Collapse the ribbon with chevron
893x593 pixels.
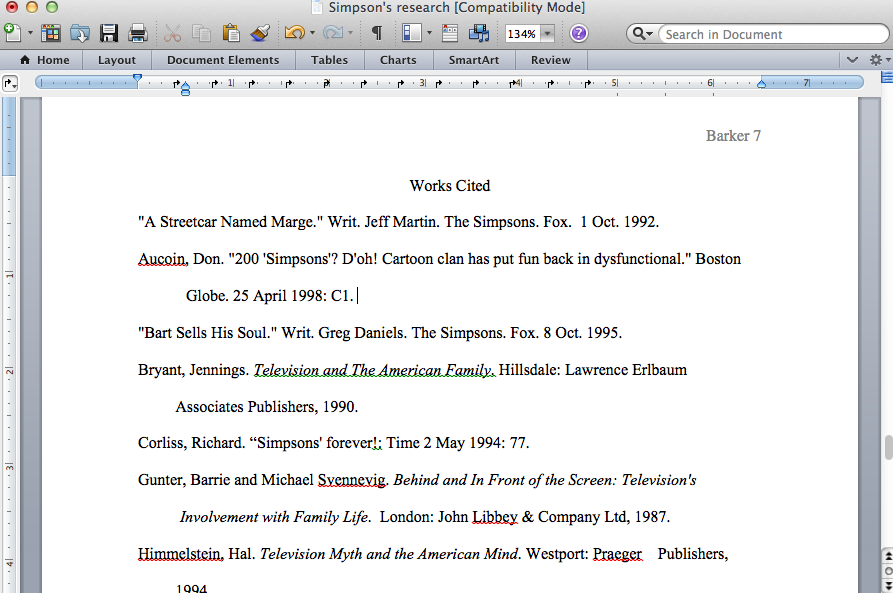coord(852,60)
